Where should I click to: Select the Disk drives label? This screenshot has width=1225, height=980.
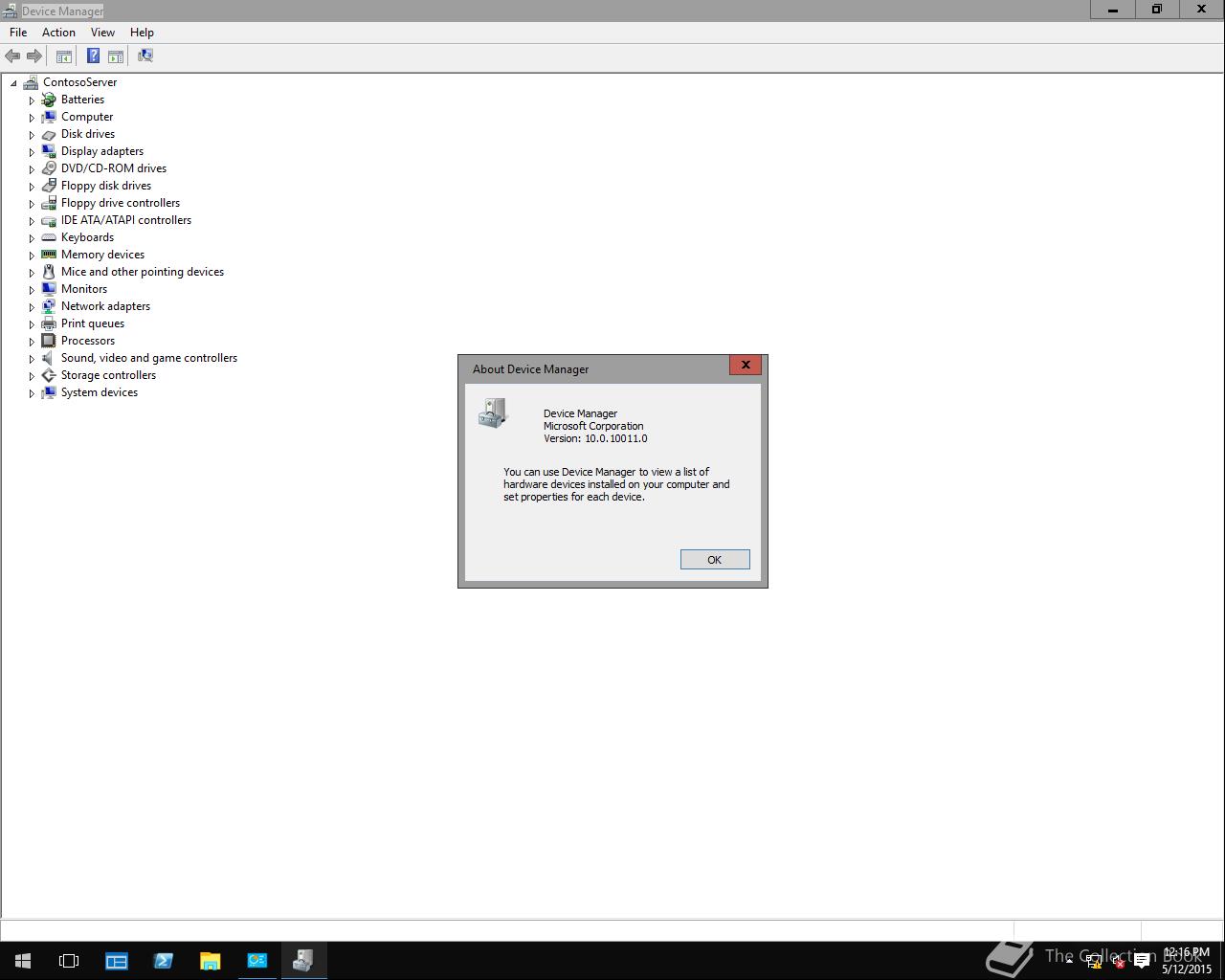coord(88,134)
